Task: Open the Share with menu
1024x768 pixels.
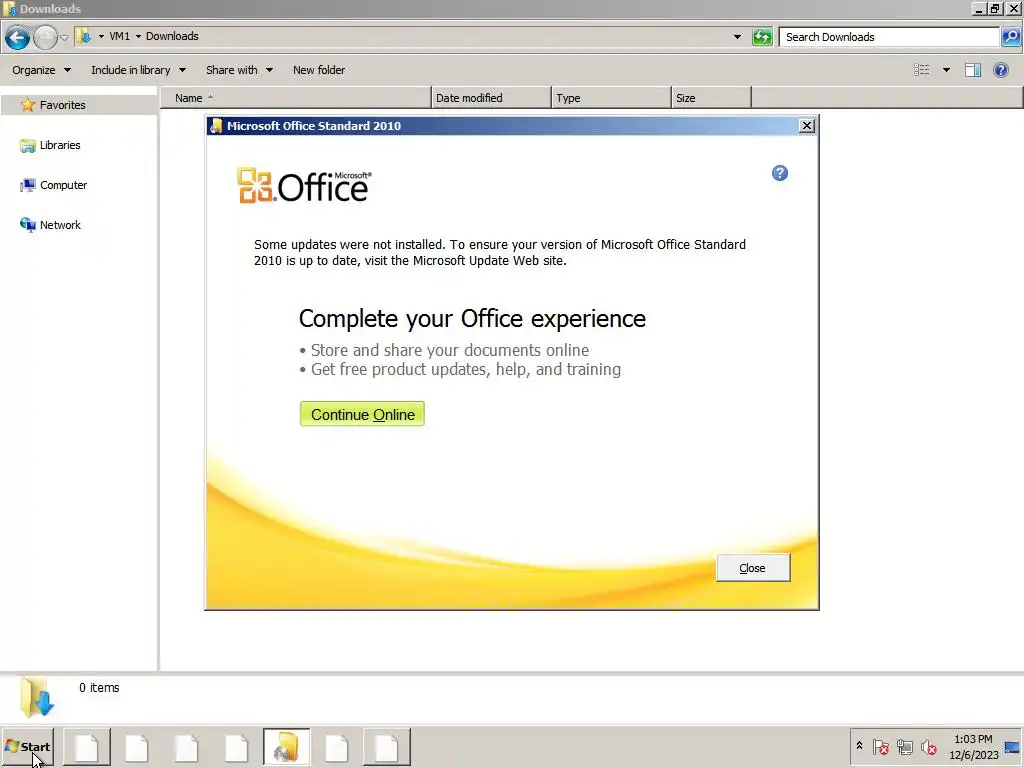Action: (x=240, y=70)
